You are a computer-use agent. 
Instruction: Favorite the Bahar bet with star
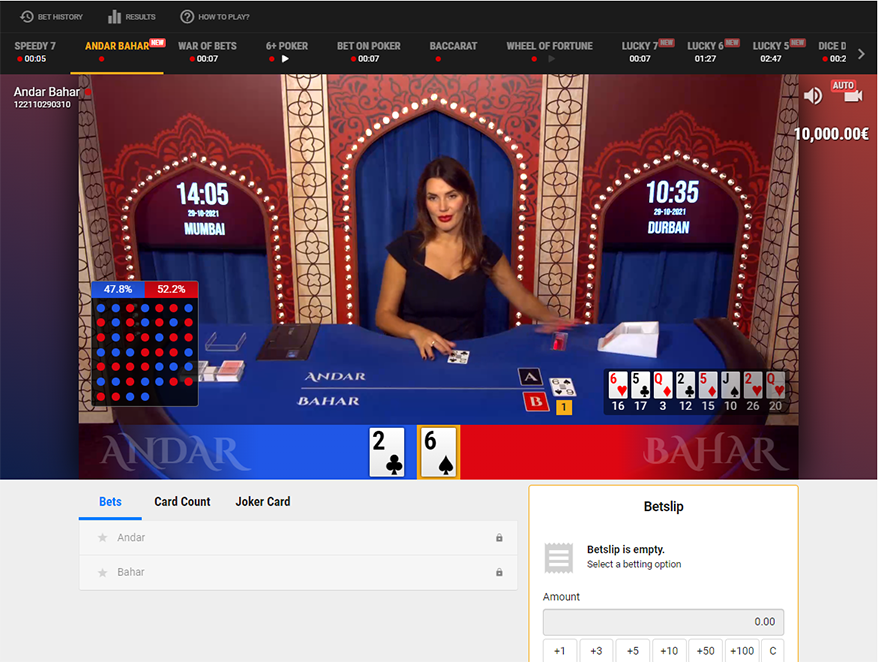102,572
